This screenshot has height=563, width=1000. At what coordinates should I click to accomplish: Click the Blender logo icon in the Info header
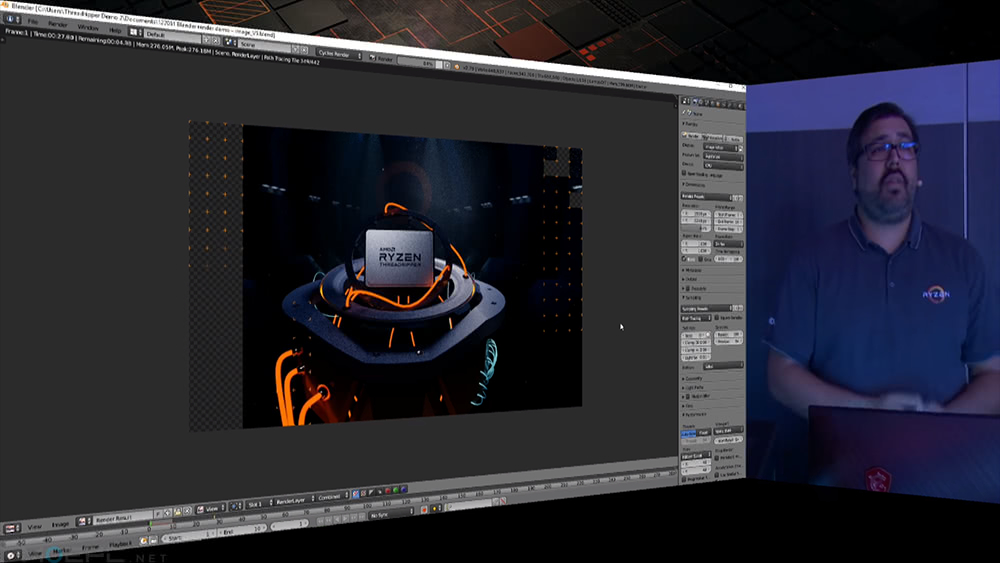point(457,67)
